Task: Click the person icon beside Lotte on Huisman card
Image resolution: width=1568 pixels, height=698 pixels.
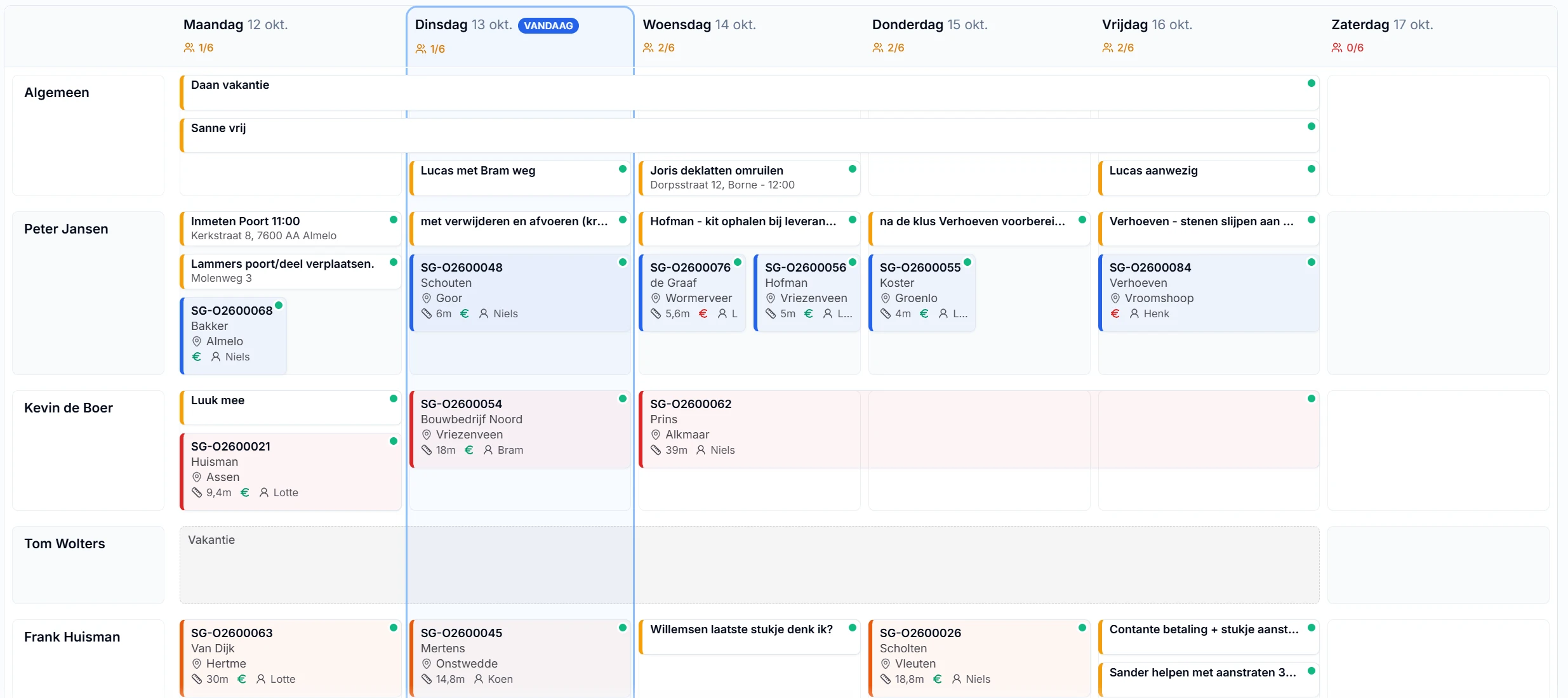Action: 264,492
